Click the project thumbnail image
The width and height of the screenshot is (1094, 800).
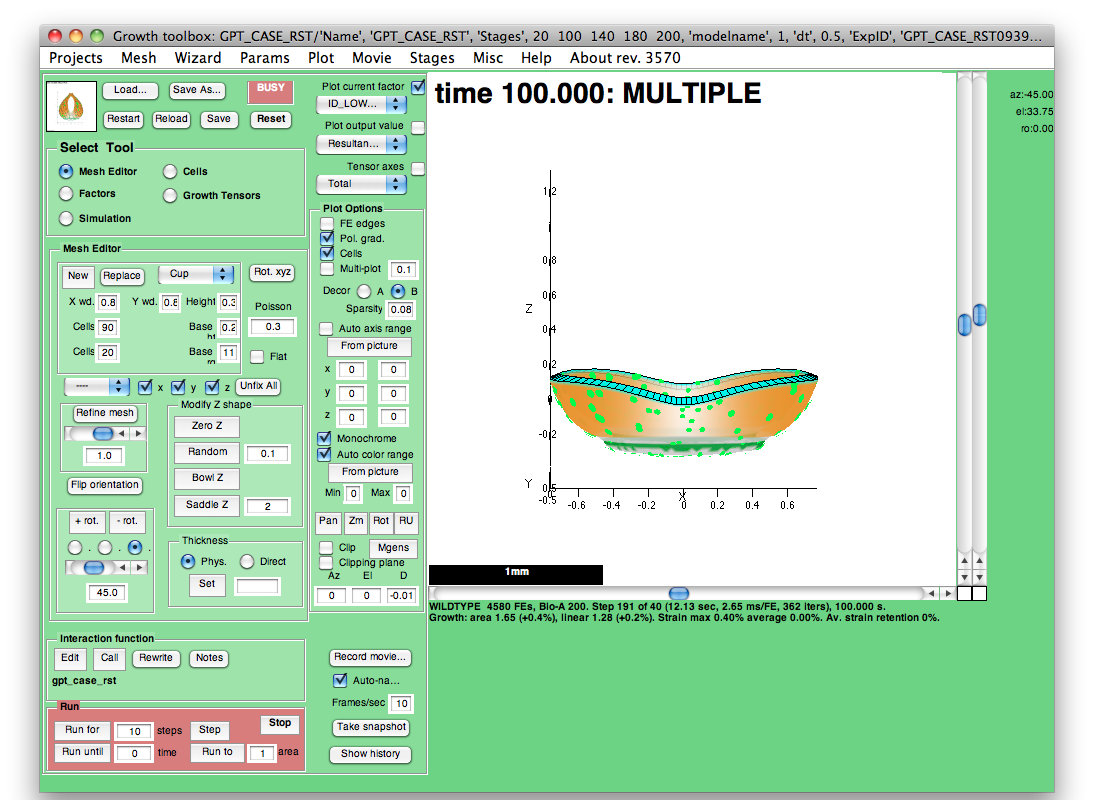point(72,106)
